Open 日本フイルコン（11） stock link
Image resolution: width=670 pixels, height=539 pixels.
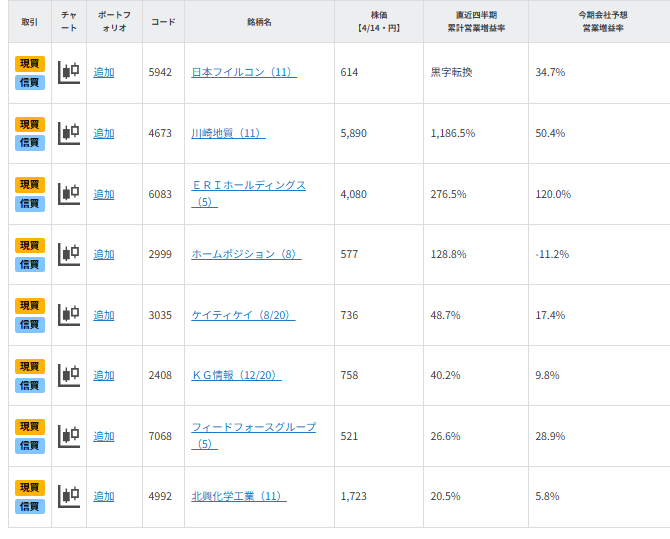[244, 72]
